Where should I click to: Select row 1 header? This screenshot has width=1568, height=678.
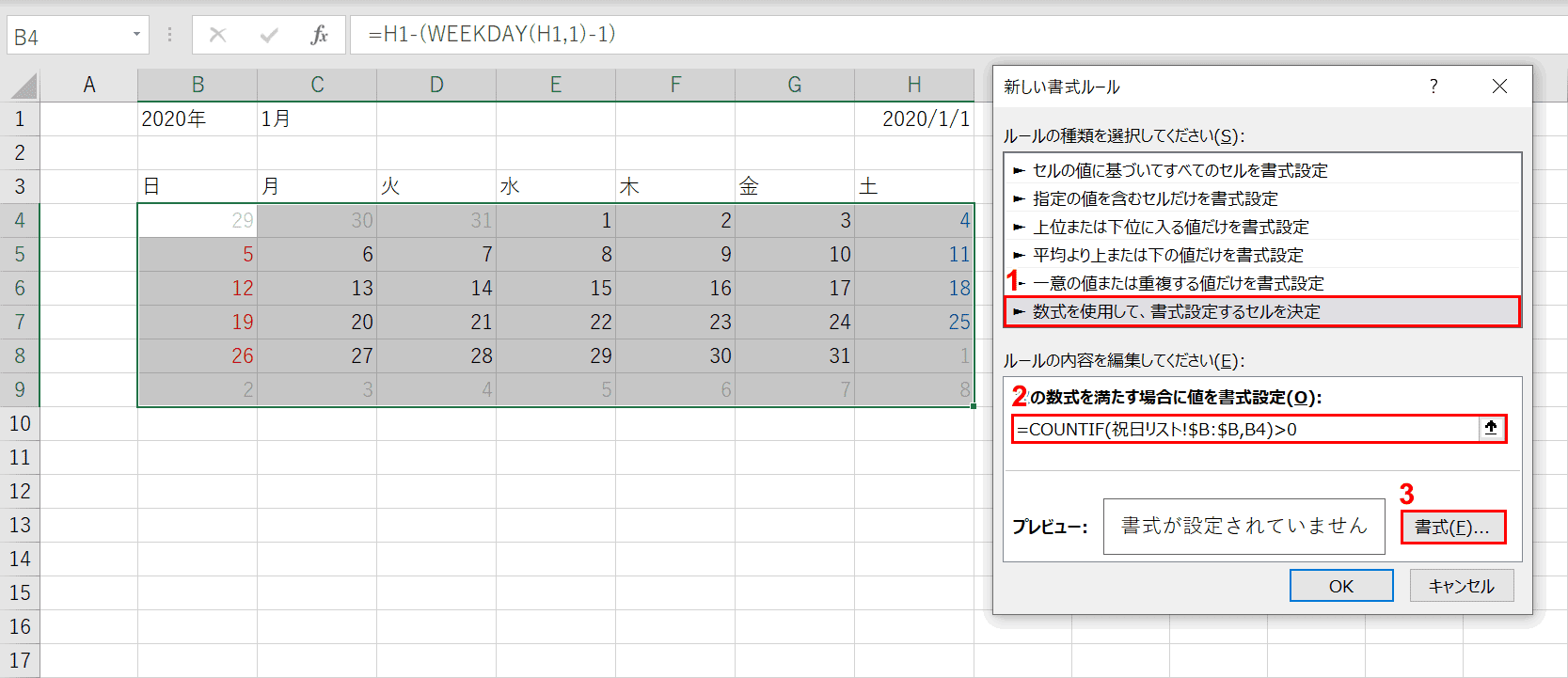tap(20, 119)
